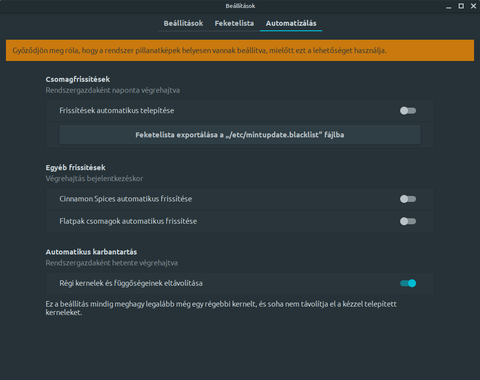Click the Automatikus karbantartás section heading
480x380 pixels.
(x=91, y=252)
